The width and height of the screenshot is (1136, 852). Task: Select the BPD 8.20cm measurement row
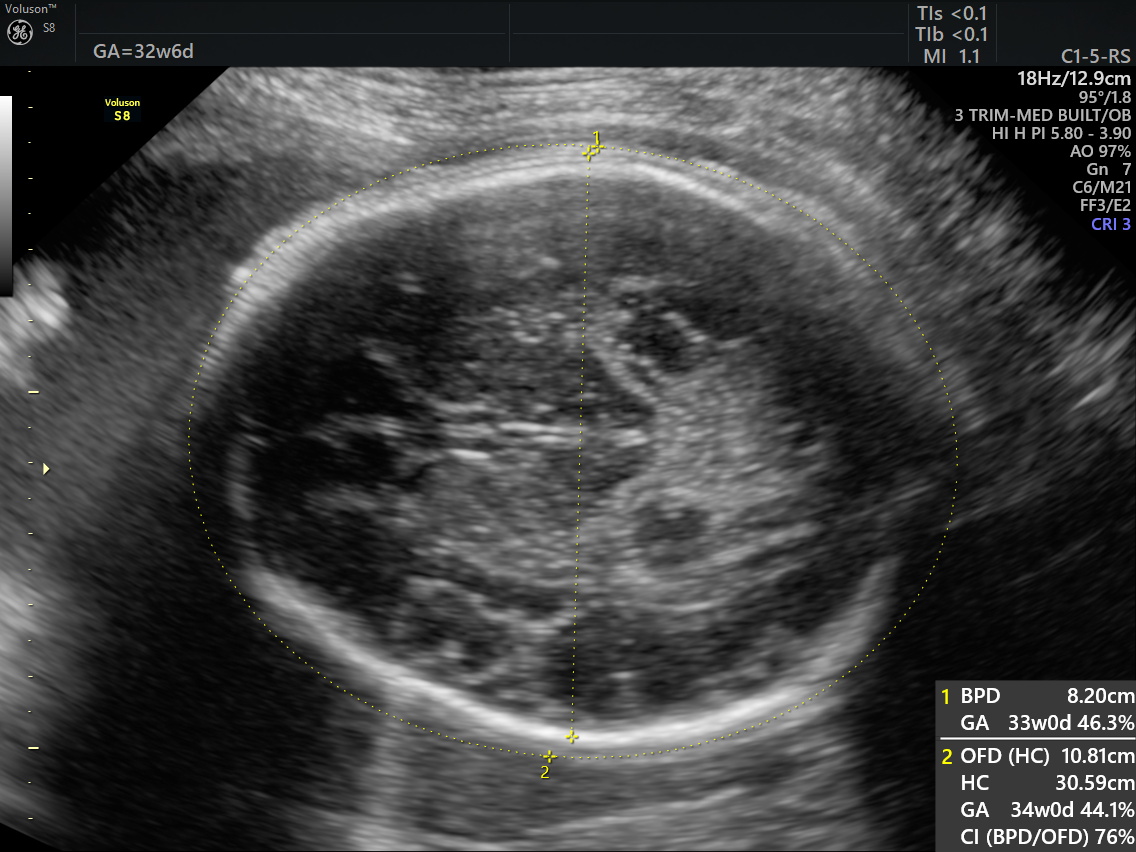1037,696
